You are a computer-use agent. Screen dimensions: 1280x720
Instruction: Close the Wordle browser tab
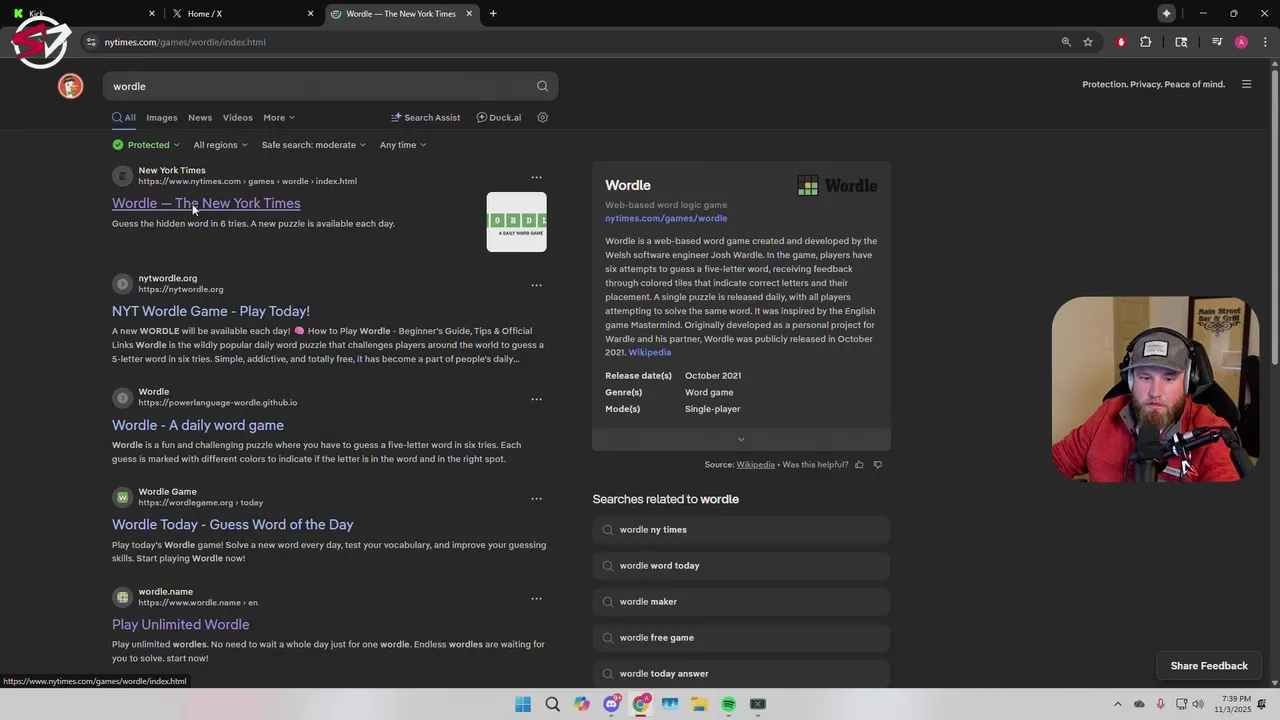coord(469,13)
